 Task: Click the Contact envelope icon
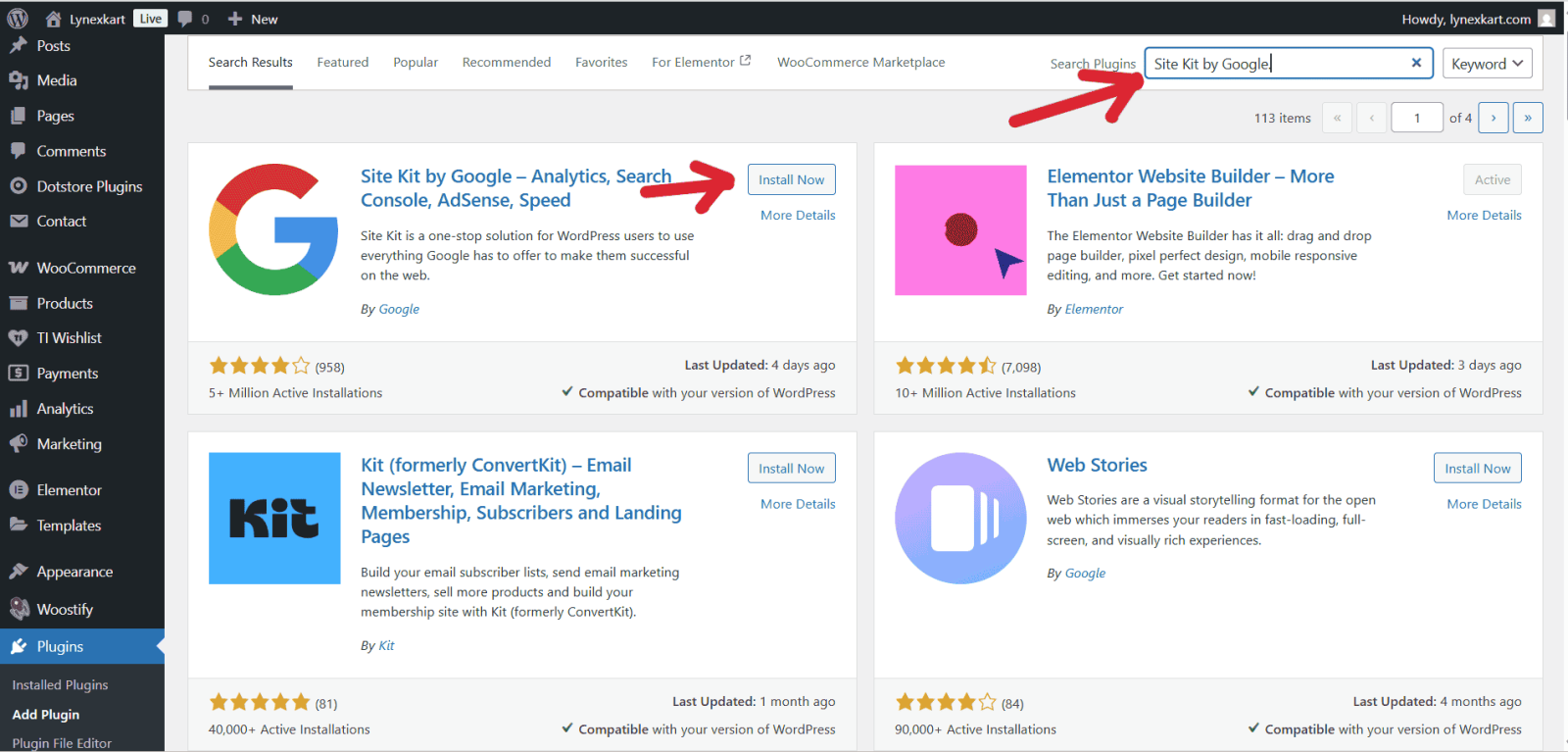coord(18,222)
